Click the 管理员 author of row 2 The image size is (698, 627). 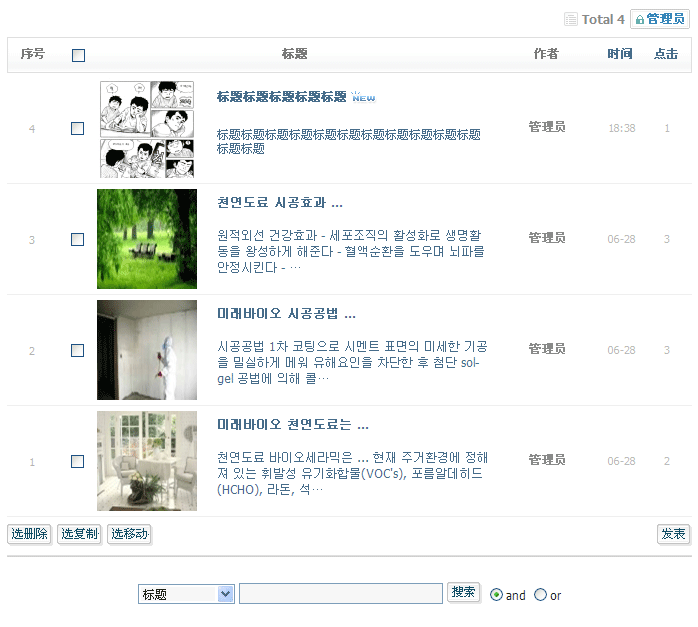point(547,348)
